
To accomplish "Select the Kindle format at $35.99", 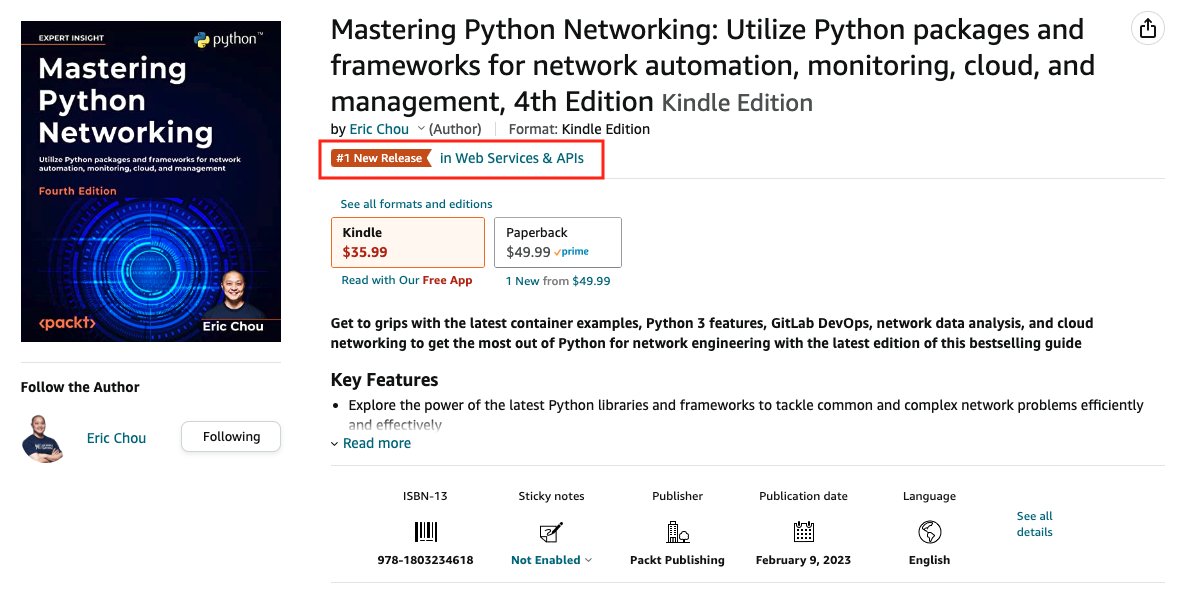I will pyautogui.click(x=407, y=242).
